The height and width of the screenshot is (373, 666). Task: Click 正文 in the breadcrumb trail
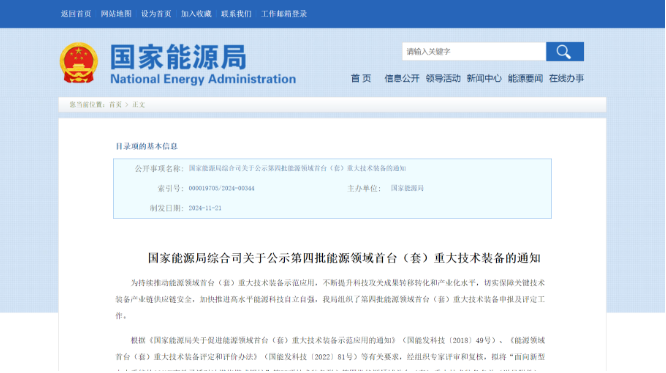click(138, 105)
